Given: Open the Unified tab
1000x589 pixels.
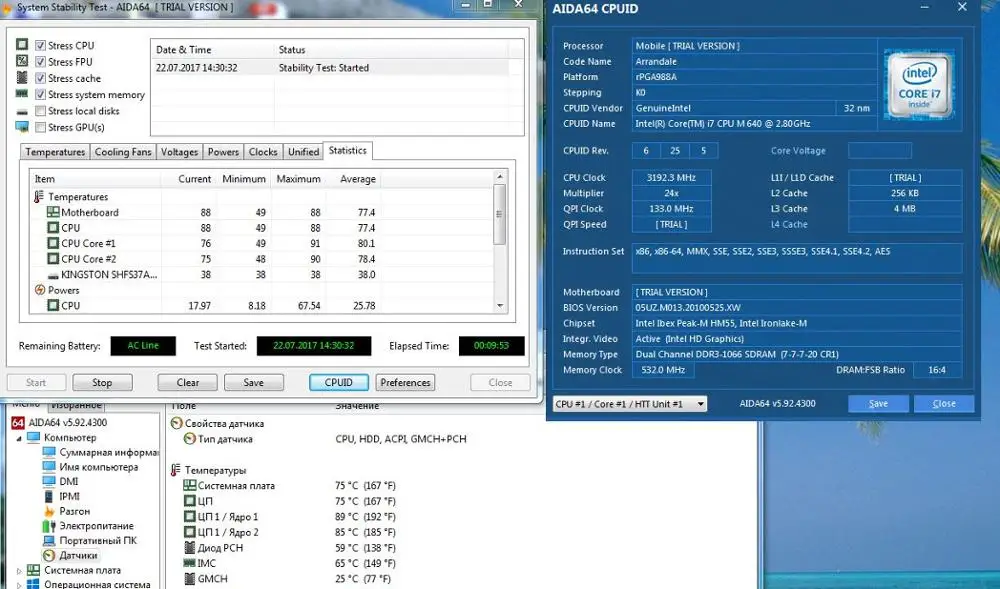Looking at the screenshot, I should click(303, 152).
